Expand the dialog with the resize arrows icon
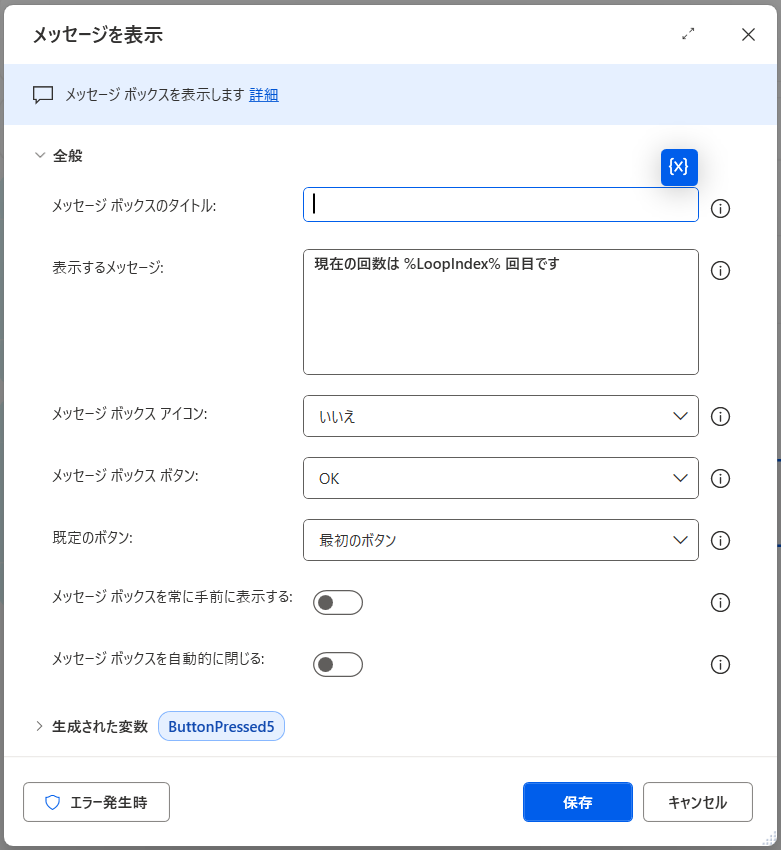The image size is (781, 850). click(x=688, y=34)
